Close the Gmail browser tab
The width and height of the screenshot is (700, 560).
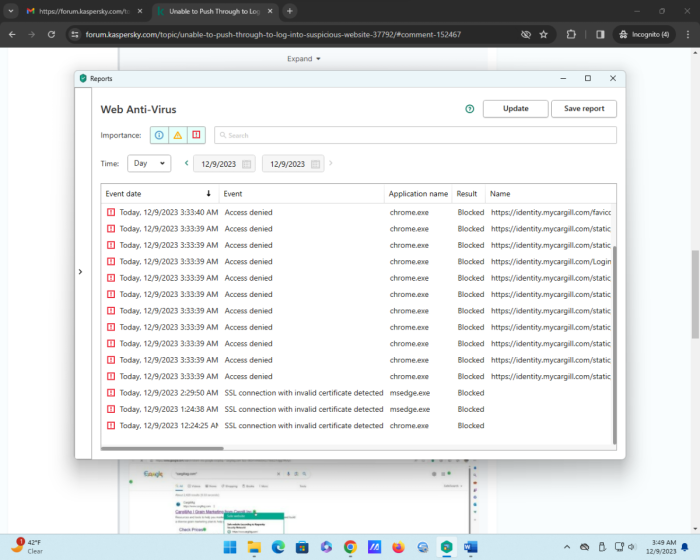140,11
